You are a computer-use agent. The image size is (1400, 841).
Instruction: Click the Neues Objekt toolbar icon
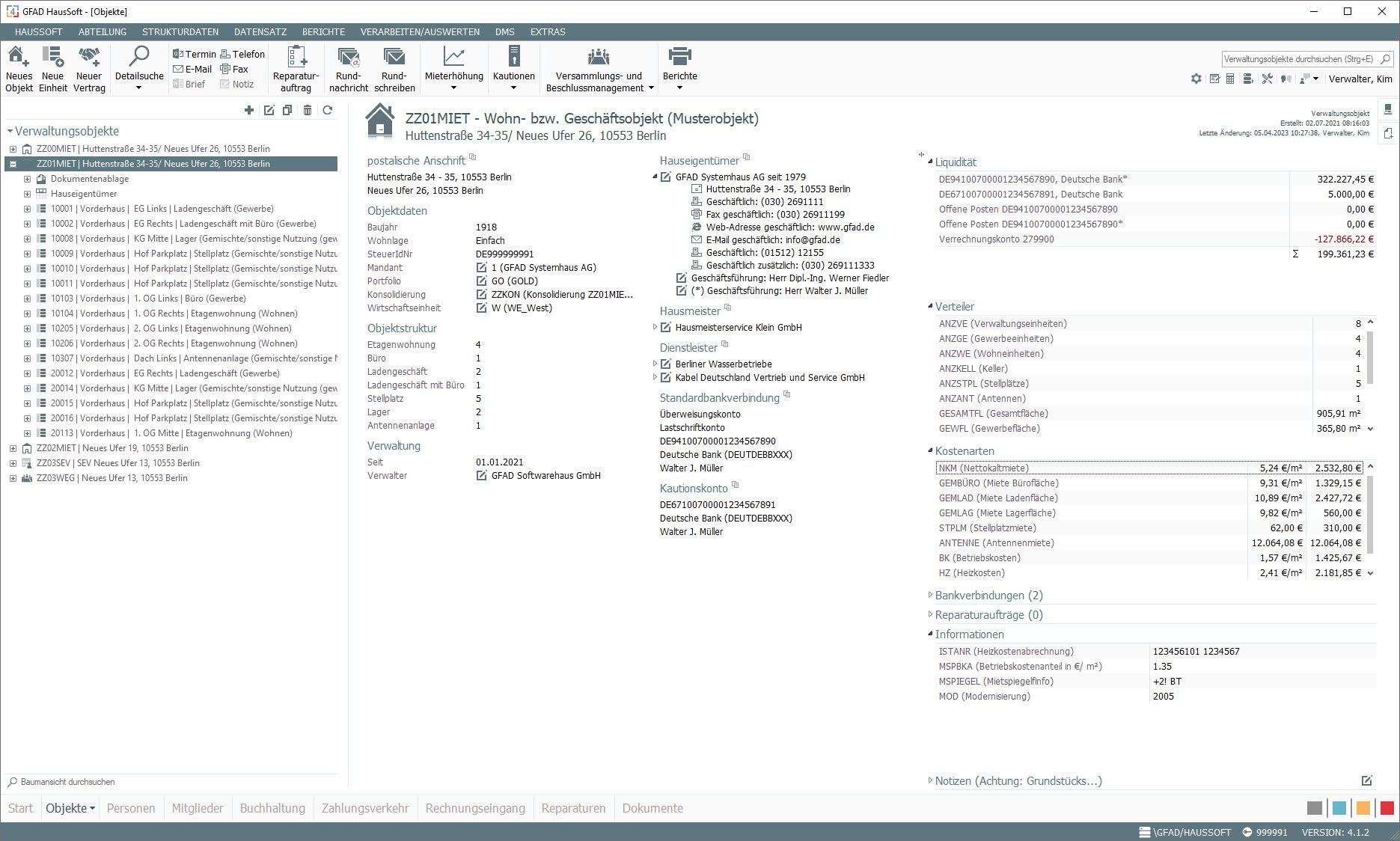pos(19,57)
